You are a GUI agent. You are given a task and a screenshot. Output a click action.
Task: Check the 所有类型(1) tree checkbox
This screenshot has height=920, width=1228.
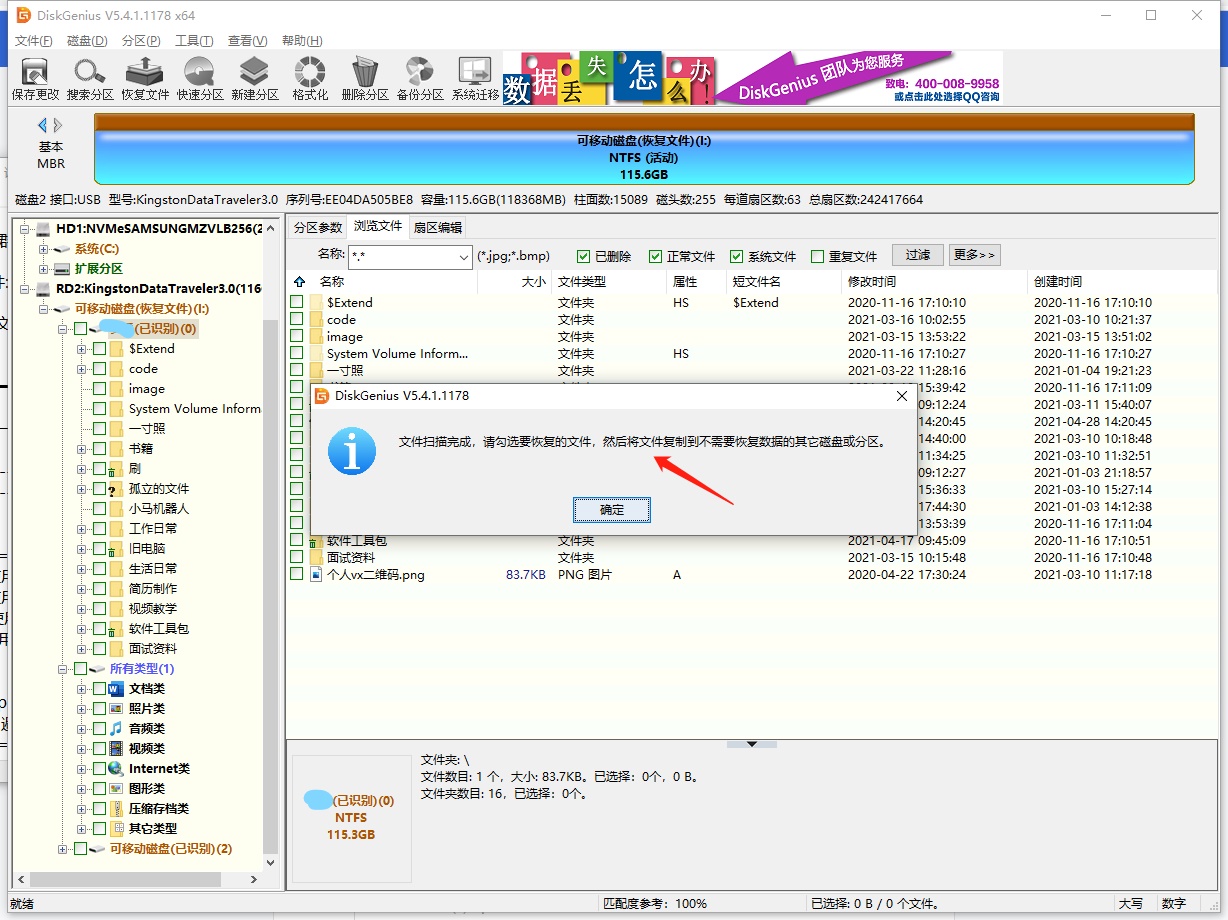coord(80,669)
